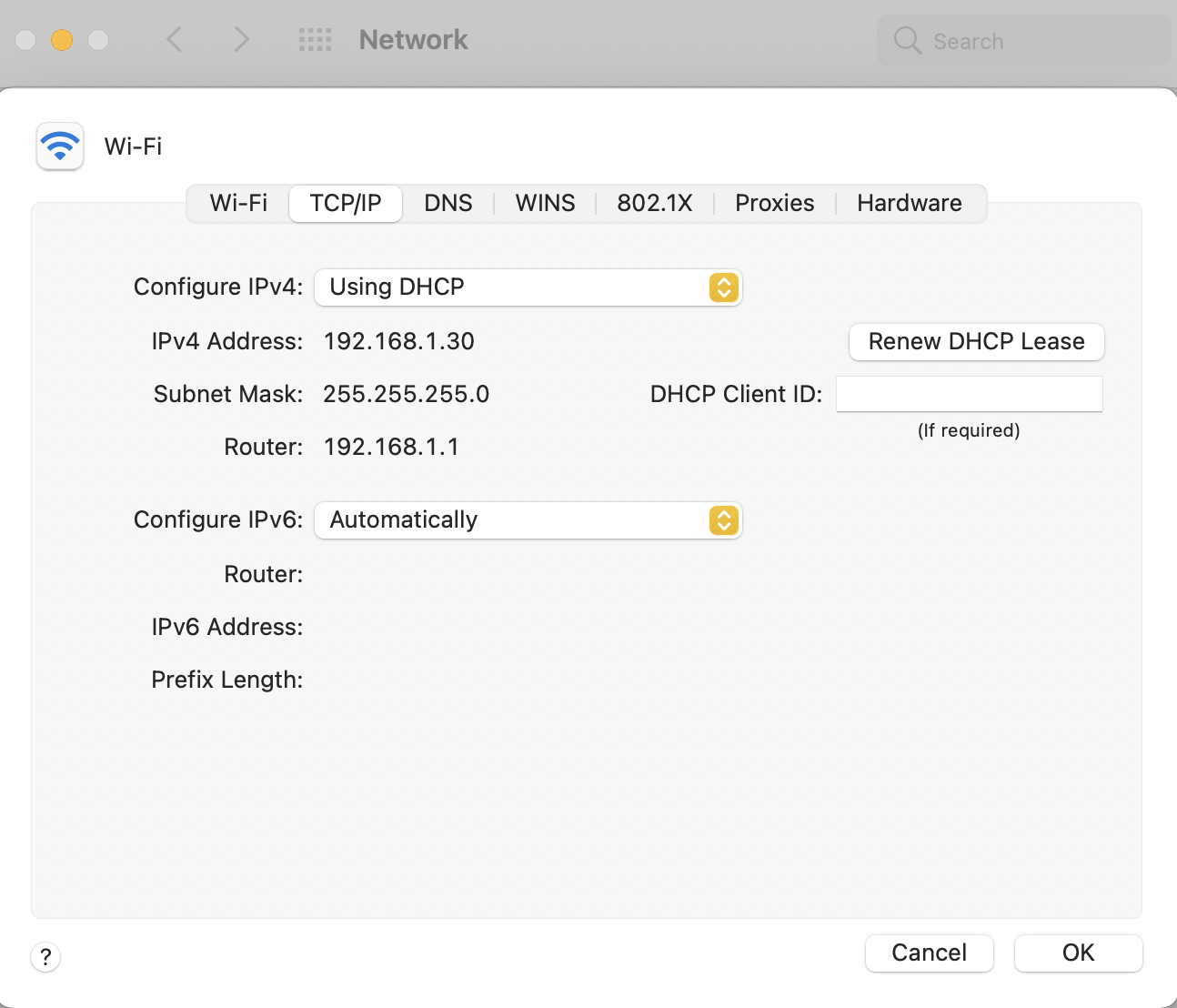Click the router address 192.168.1.1
Viewport: 1177px width, 1008px height.
coord(392,447)
